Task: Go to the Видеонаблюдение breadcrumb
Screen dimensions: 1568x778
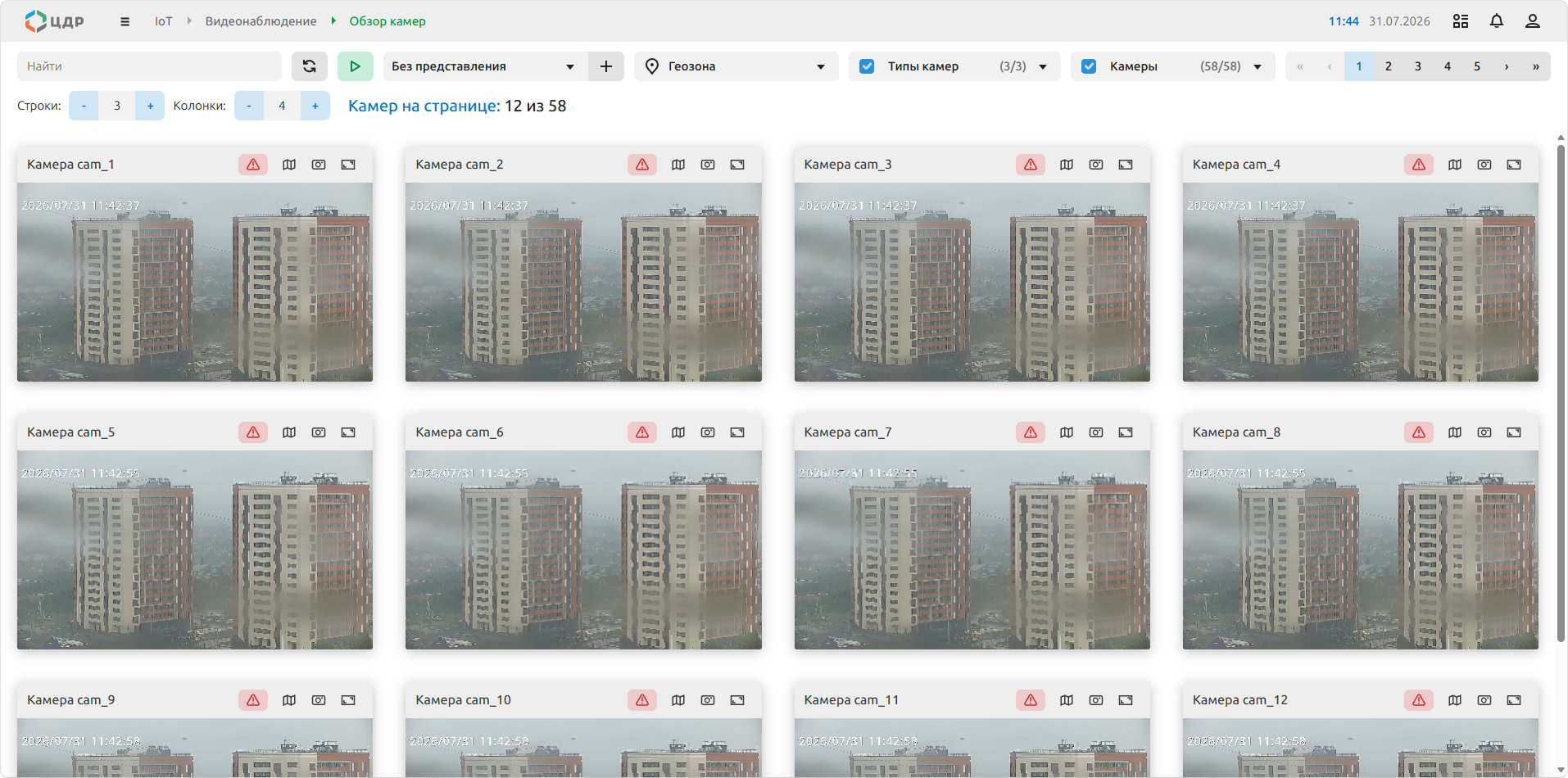Action: click(261, 21)
